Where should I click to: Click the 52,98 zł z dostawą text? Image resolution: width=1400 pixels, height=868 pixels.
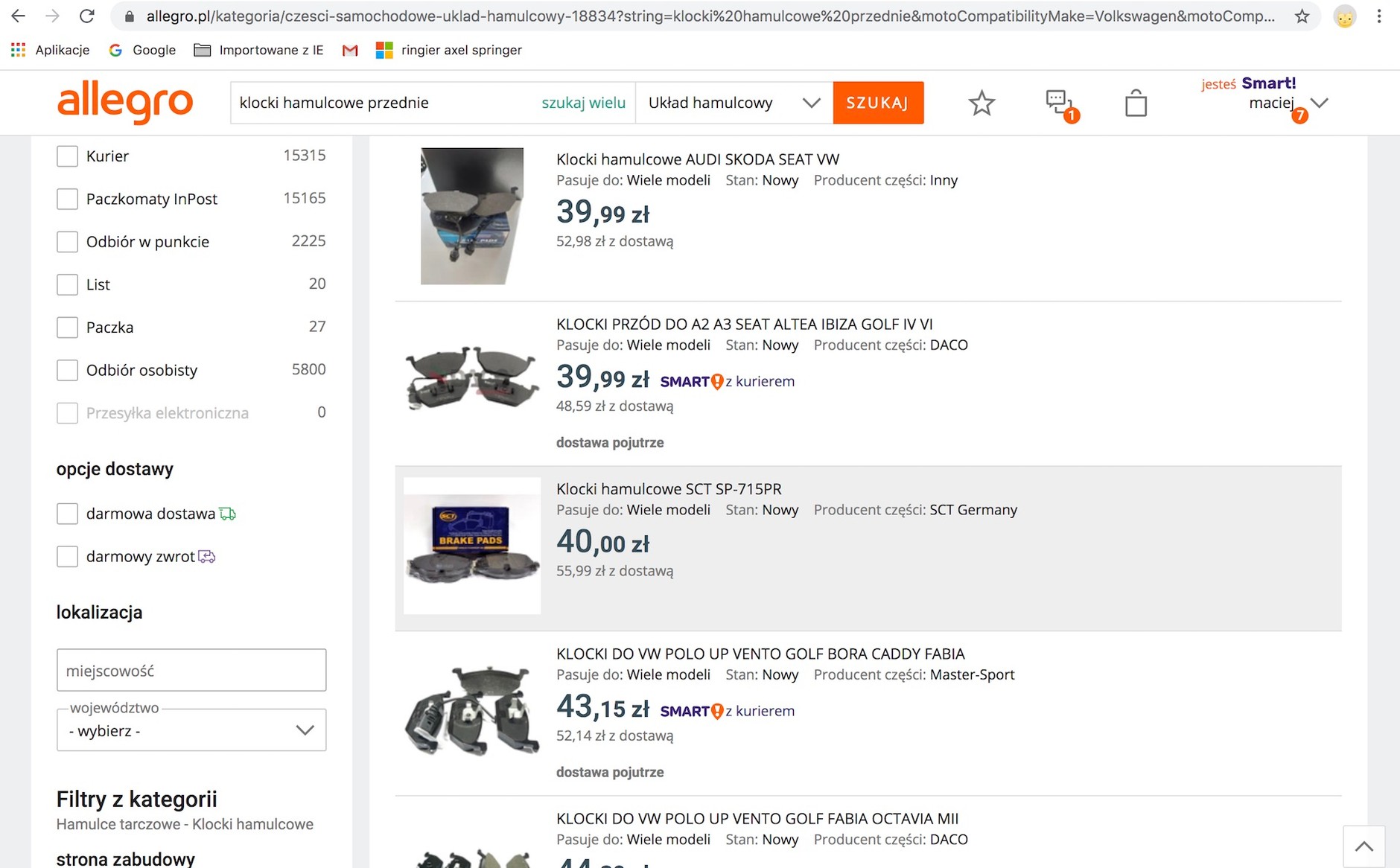(x=615, y=241)
